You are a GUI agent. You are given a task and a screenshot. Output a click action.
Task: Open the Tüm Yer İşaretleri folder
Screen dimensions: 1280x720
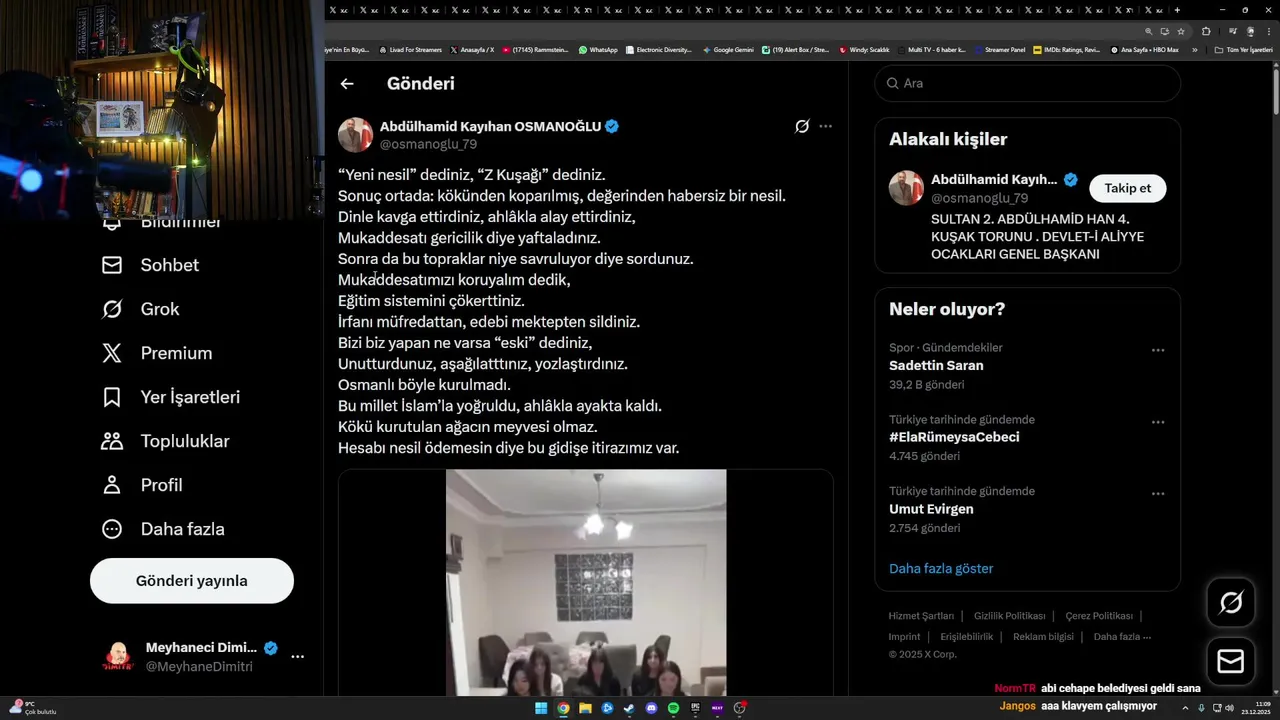[x=1243, y=49]
